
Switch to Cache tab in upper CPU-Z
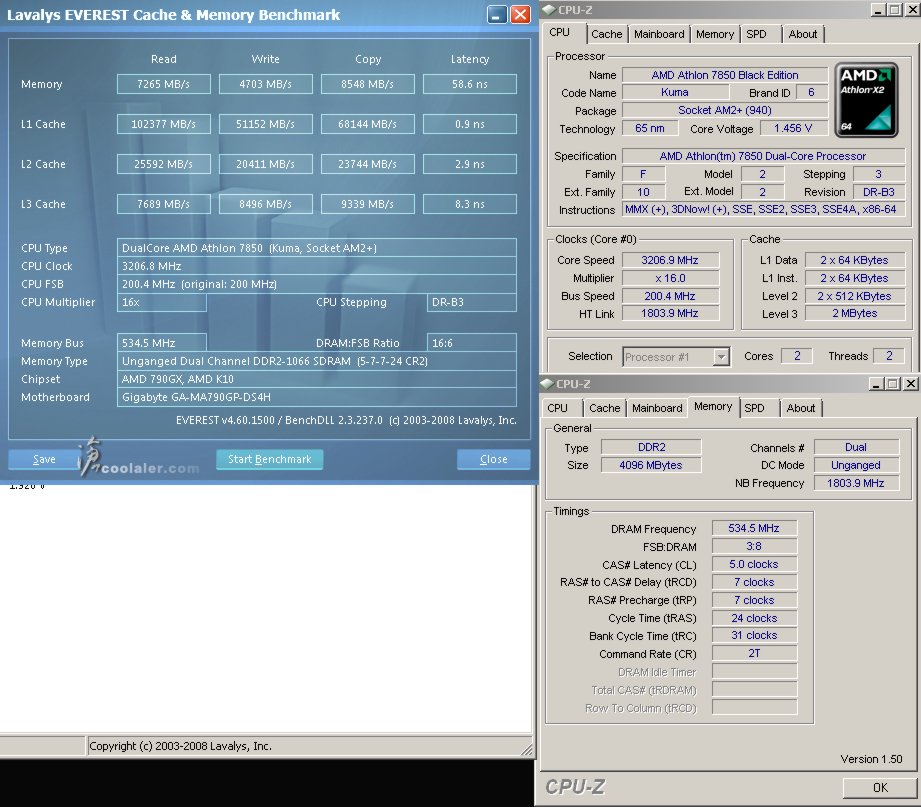coord(607,34)
